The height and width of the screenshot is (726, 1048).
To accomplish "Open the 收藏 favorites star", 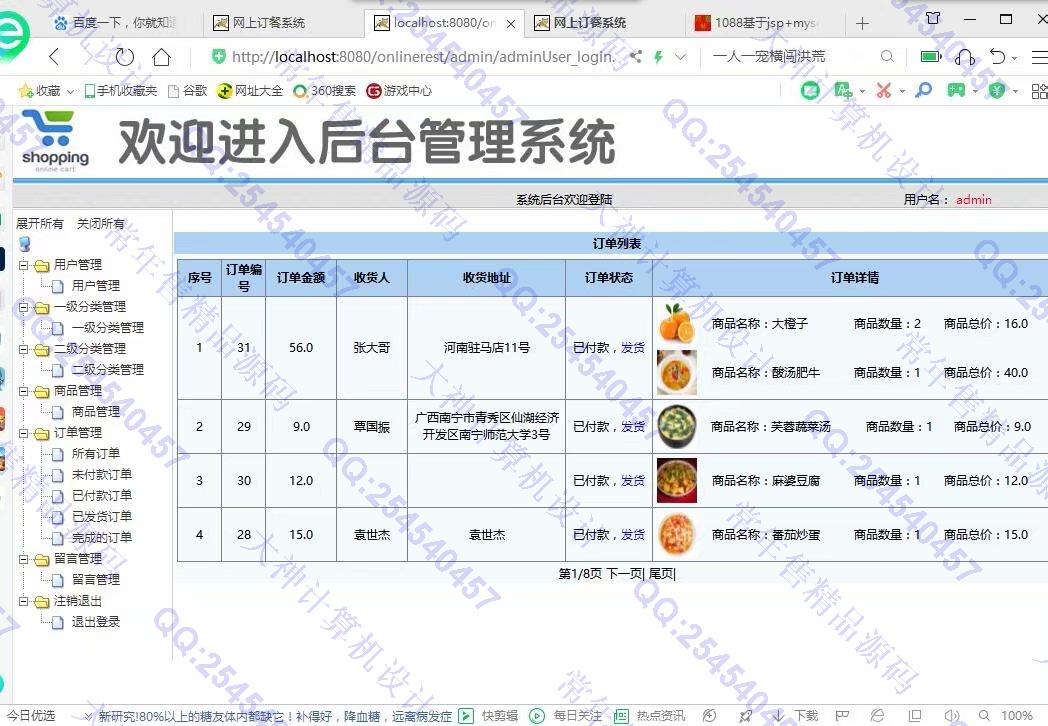I will pyautogui.click(x=26, y=90).
